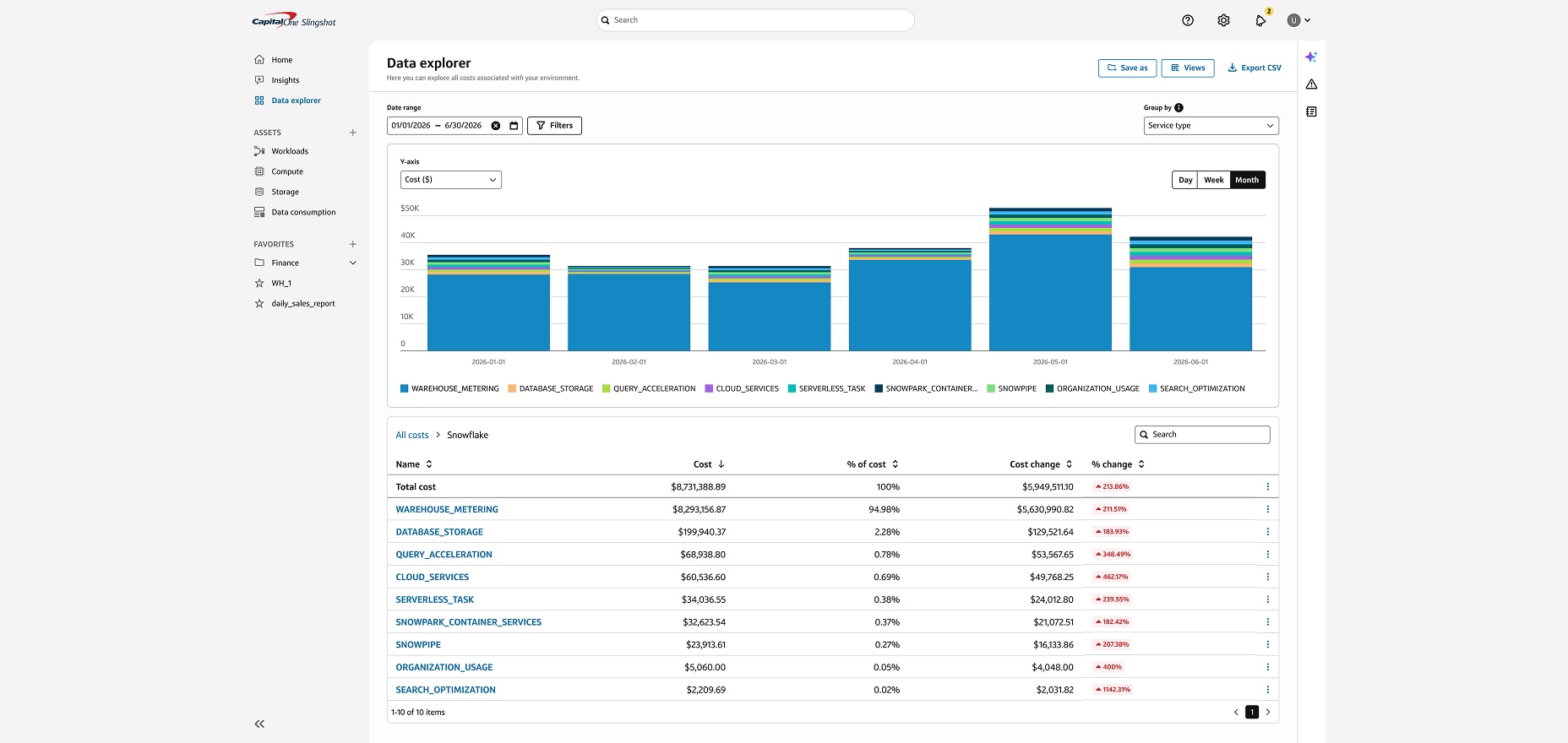Image resolution: width=1568 pixels, height=743 pixels.
Task: Select page 1 in pagination
Action: [x=1252, y=712]
